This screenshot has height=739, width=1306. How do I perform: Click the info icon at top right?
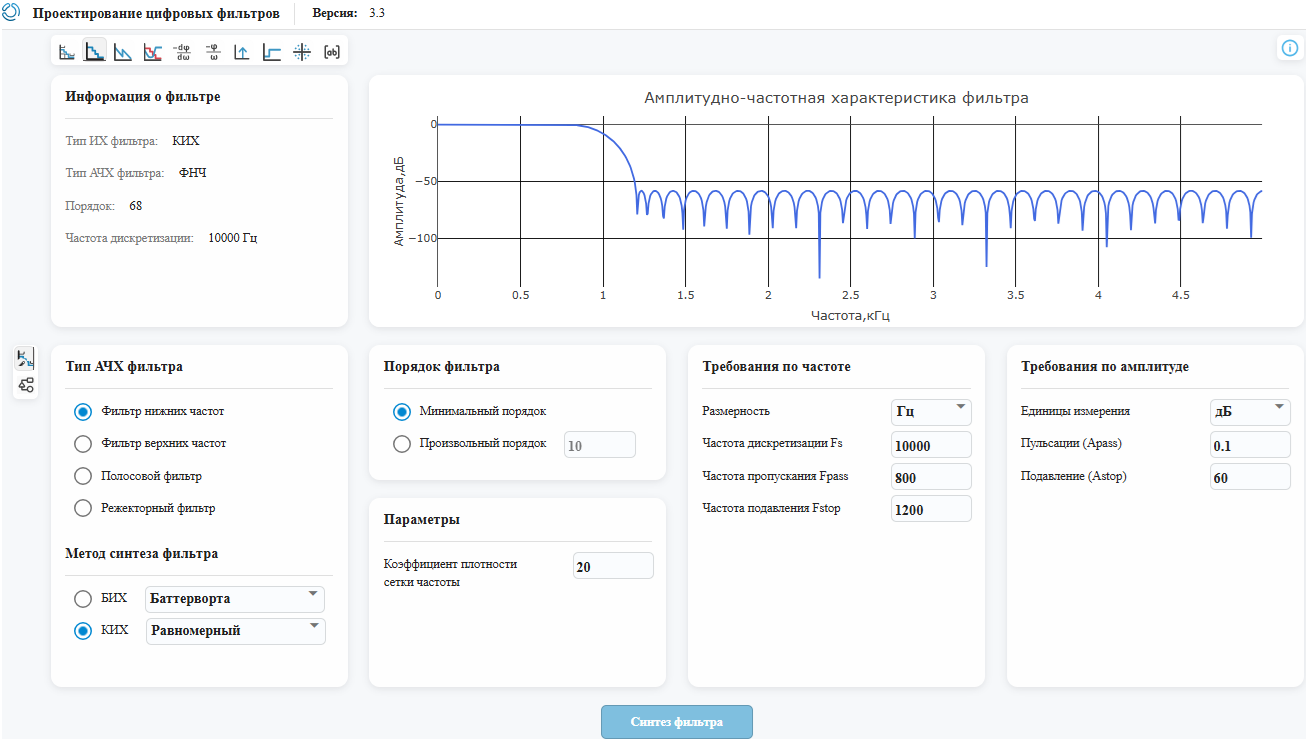point(1290,48)
